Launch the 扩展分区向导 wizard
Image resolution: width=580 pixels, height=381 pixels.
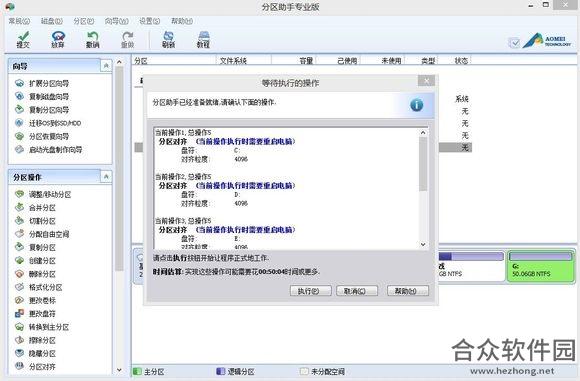tap(42, 83)
